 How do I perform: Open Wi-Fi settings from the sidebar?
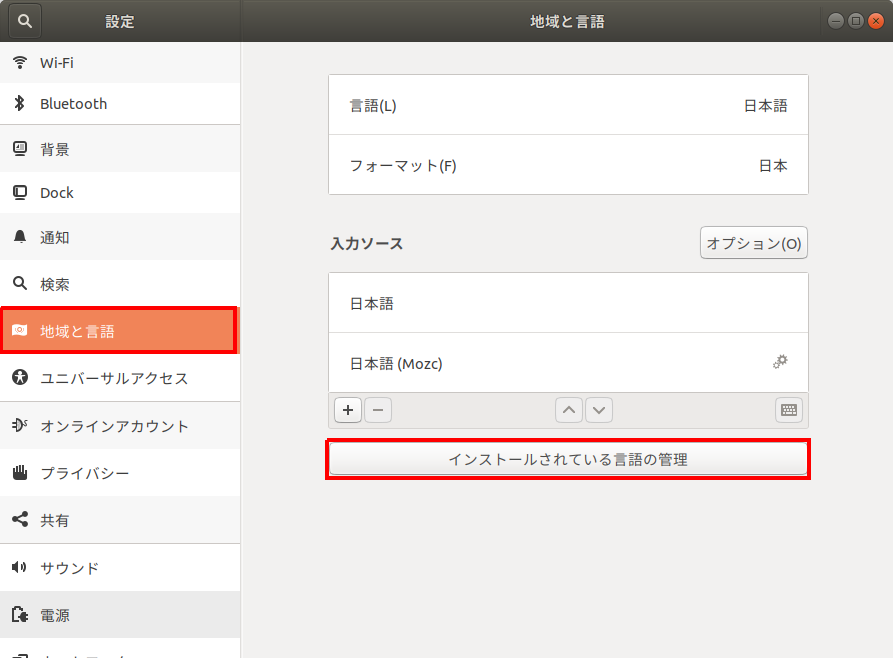click(x=120, y=63)
